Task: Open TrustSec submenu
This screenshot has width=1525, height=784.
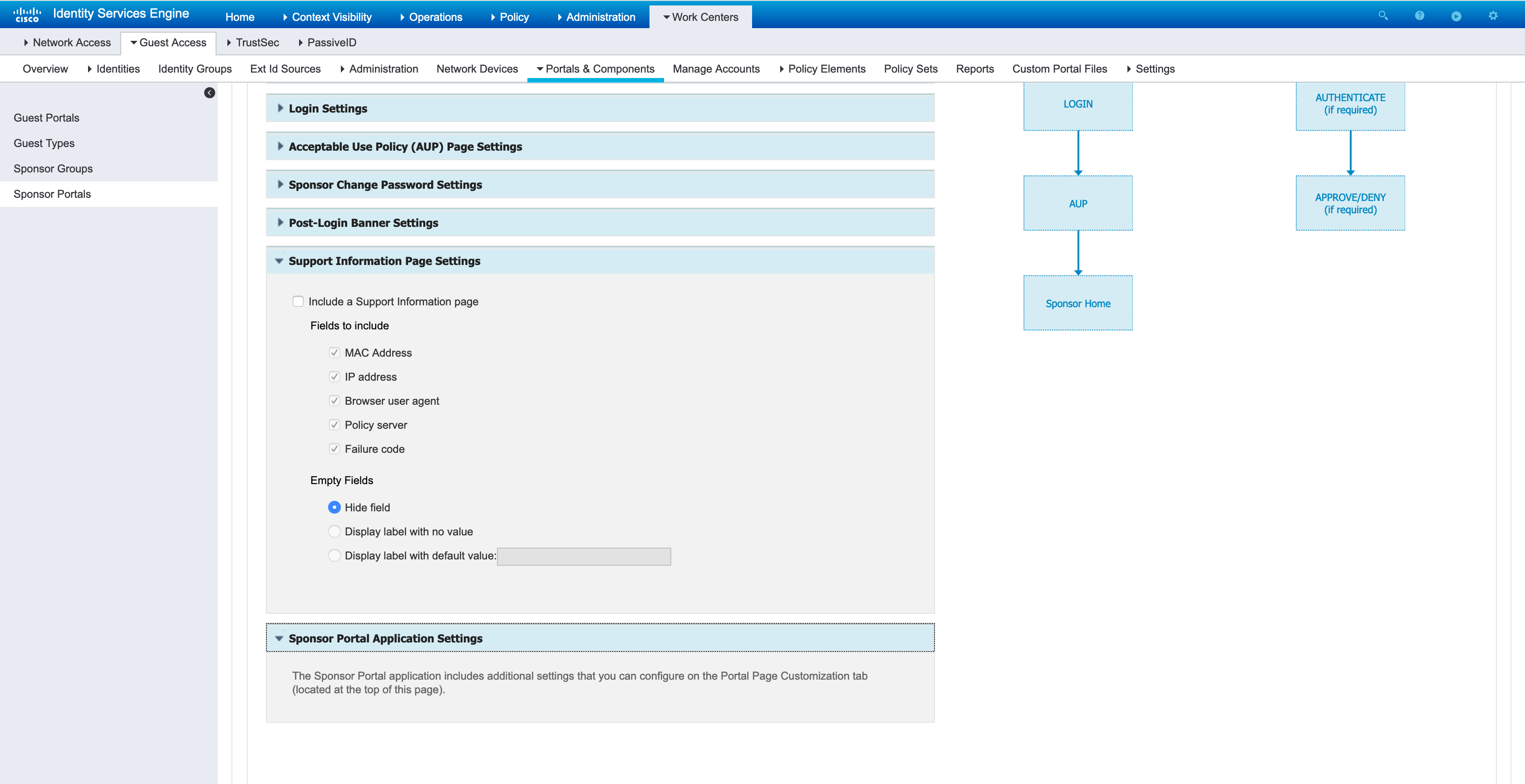Action: [253, 43]
